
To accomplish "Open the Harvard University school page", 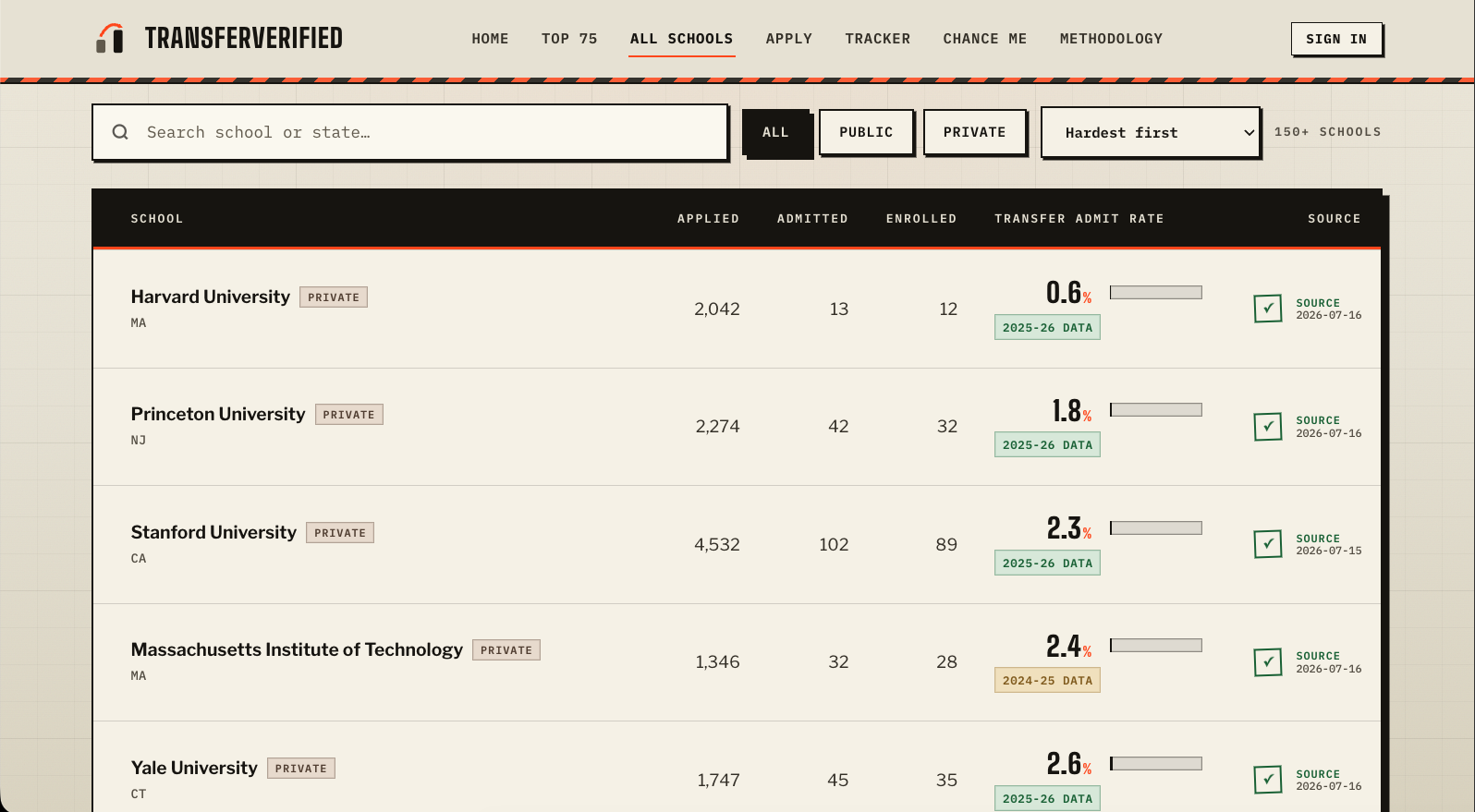I will pos(211,297).
